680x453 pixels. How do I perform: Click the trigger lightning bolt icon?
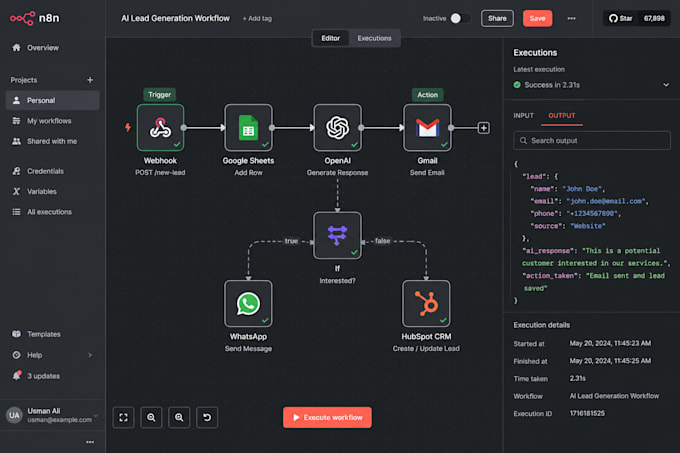point(128,127)
